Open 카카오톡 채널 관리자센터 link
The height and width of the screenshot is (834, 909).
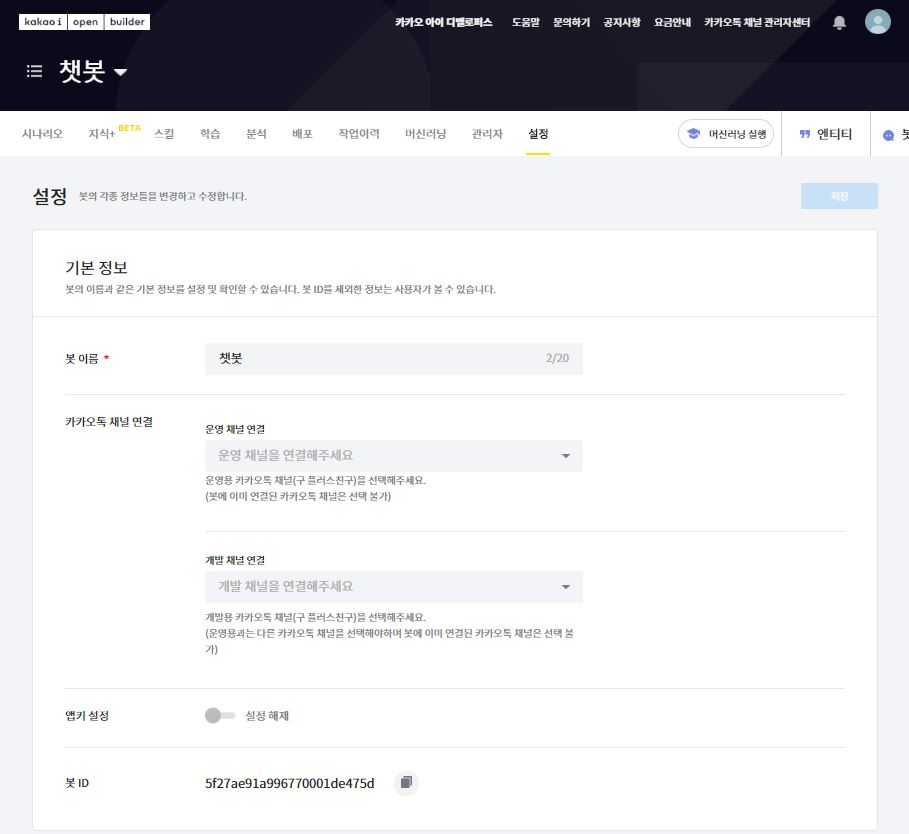click(757, 22)
